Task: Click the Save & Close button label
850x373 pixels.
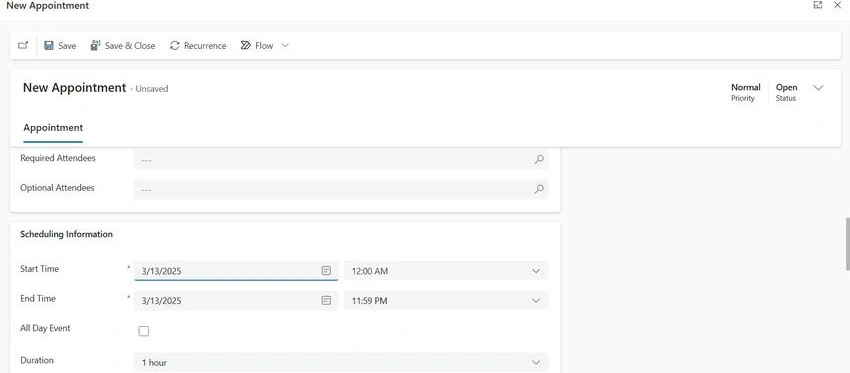Action: pyautogui.click(x=130, y=46)
